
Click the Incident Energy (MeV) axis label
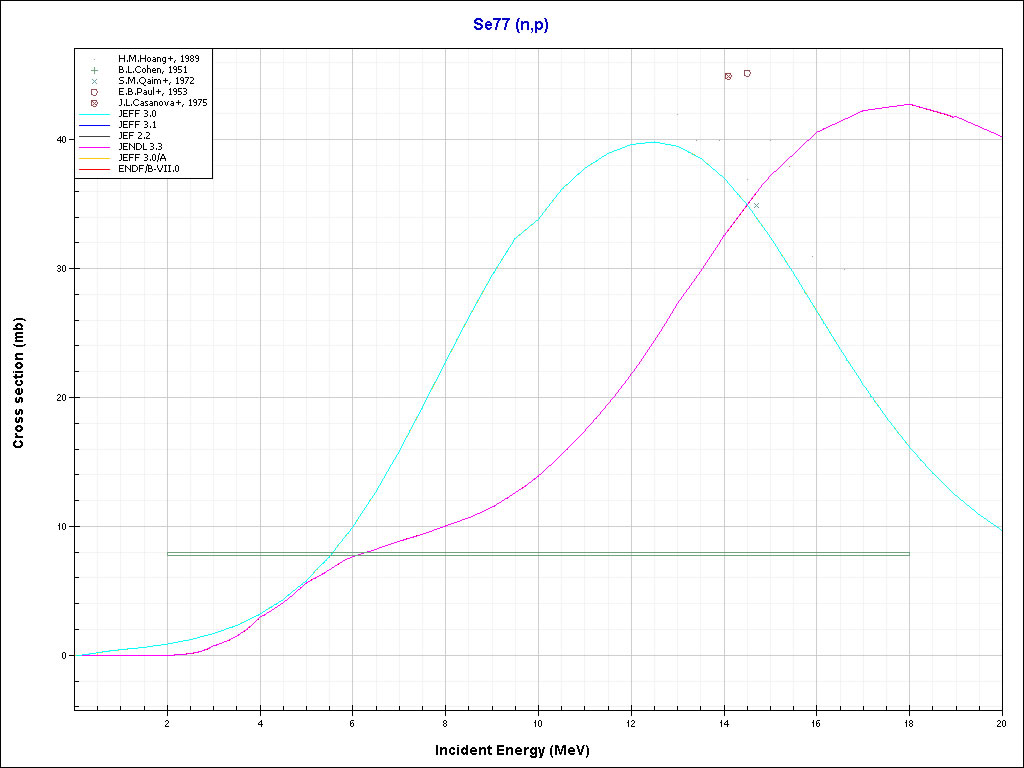519,750
